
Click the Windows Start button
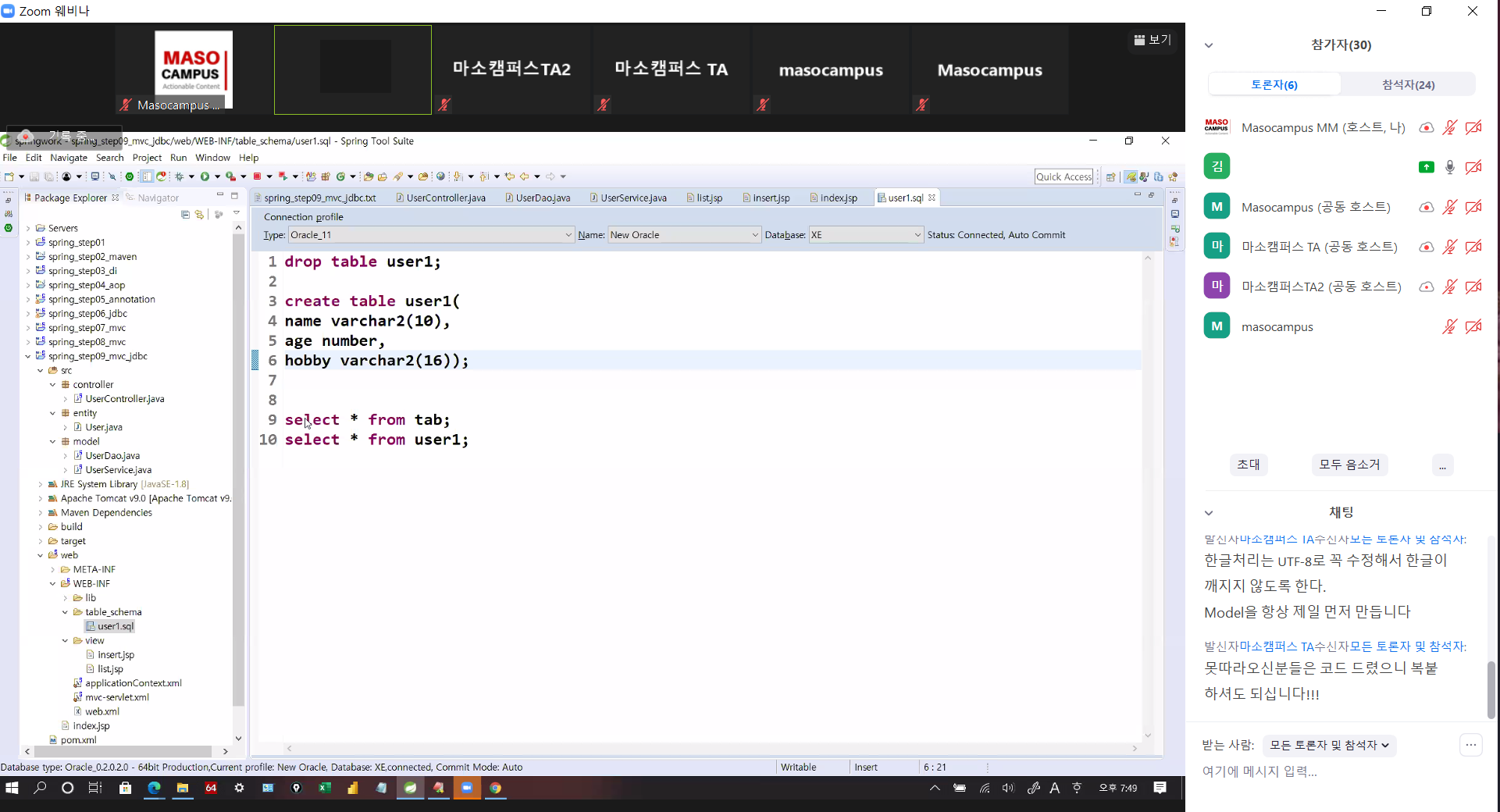point(12,788)
